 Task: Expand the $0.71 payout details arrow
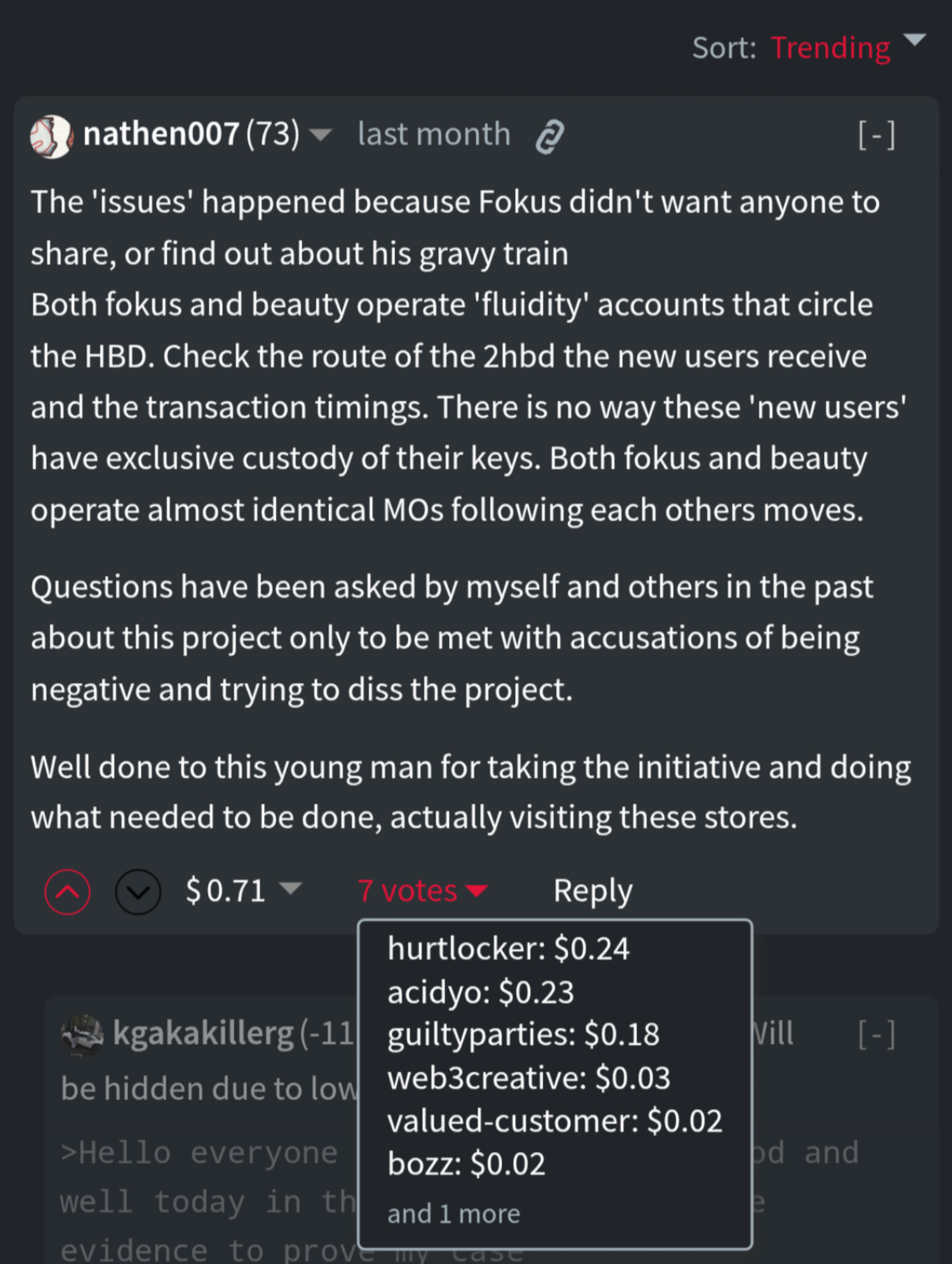290,888
